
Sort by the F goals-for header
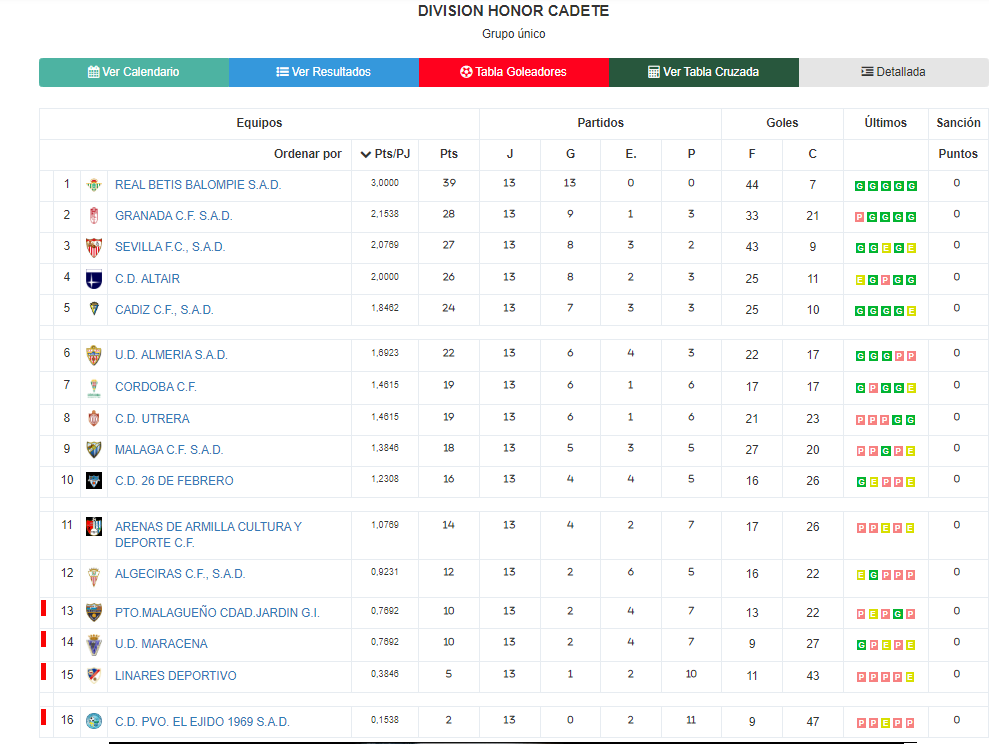click(x=752, y=154)
